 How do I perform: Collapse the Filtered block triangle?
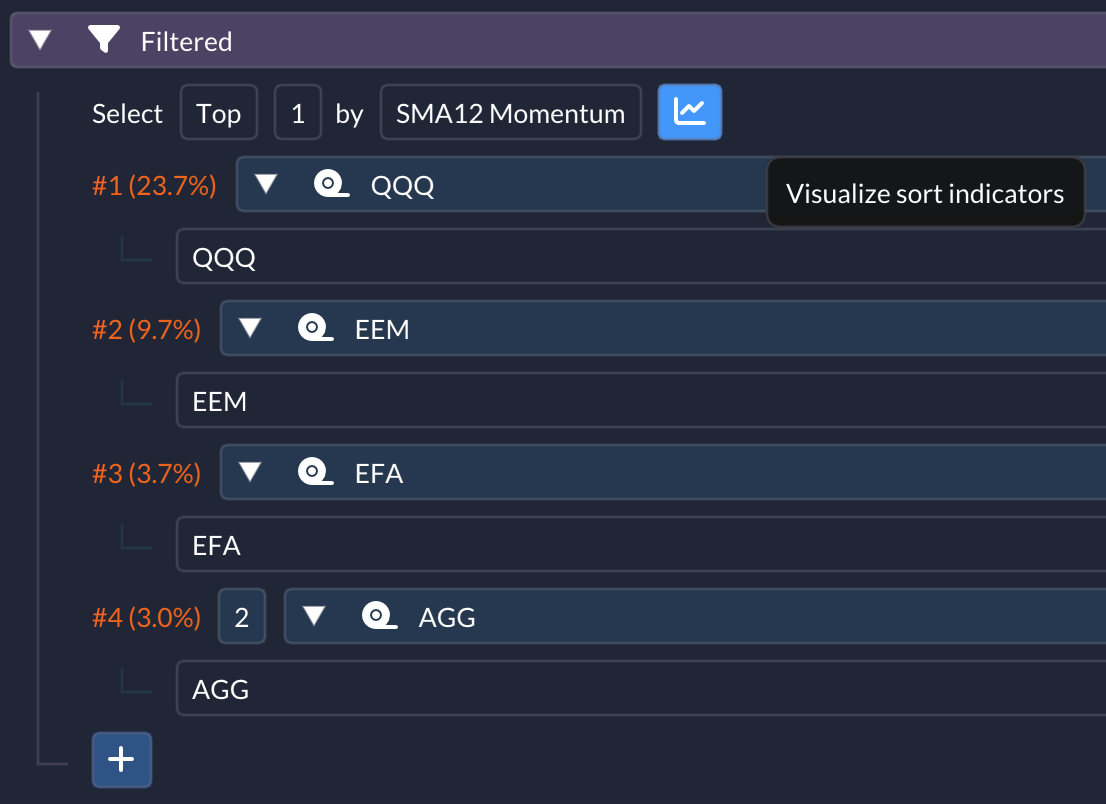(x=40, y=39)
